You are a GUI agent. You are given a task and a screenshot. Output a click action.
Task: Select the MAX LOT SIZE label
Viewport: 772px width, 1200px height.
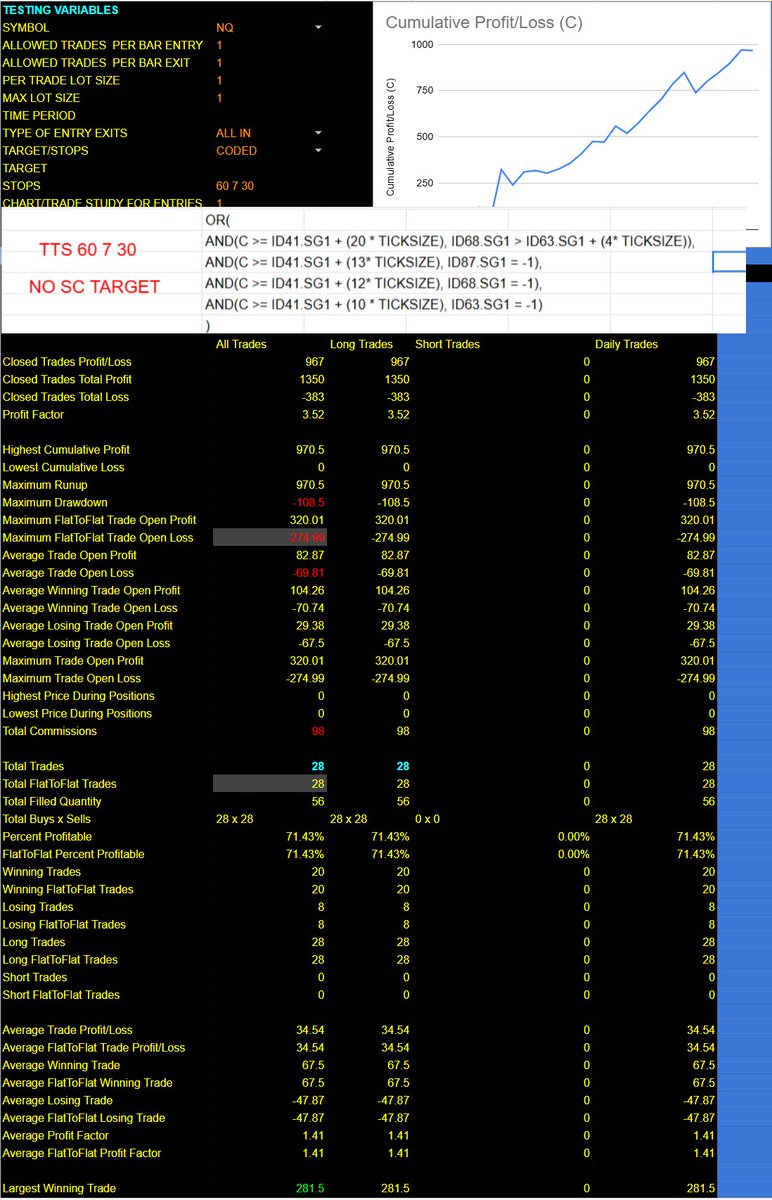point(41,98)
